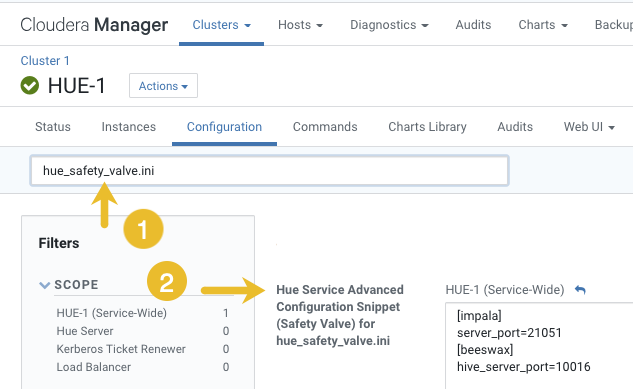Screen dimensions: 633x389
Task: Open the Clusters dropdown menu
Action: [x=221, y=25]
